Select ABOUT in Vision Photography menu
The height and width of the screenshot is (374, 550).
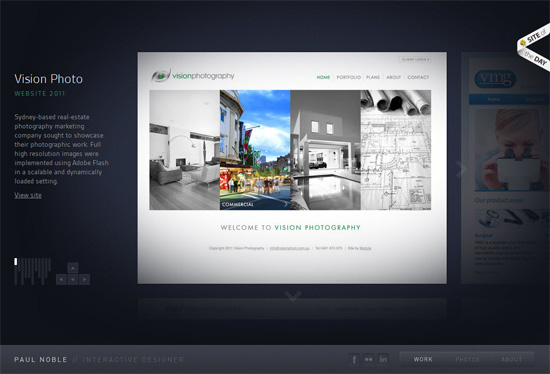(x=394, y=77)
